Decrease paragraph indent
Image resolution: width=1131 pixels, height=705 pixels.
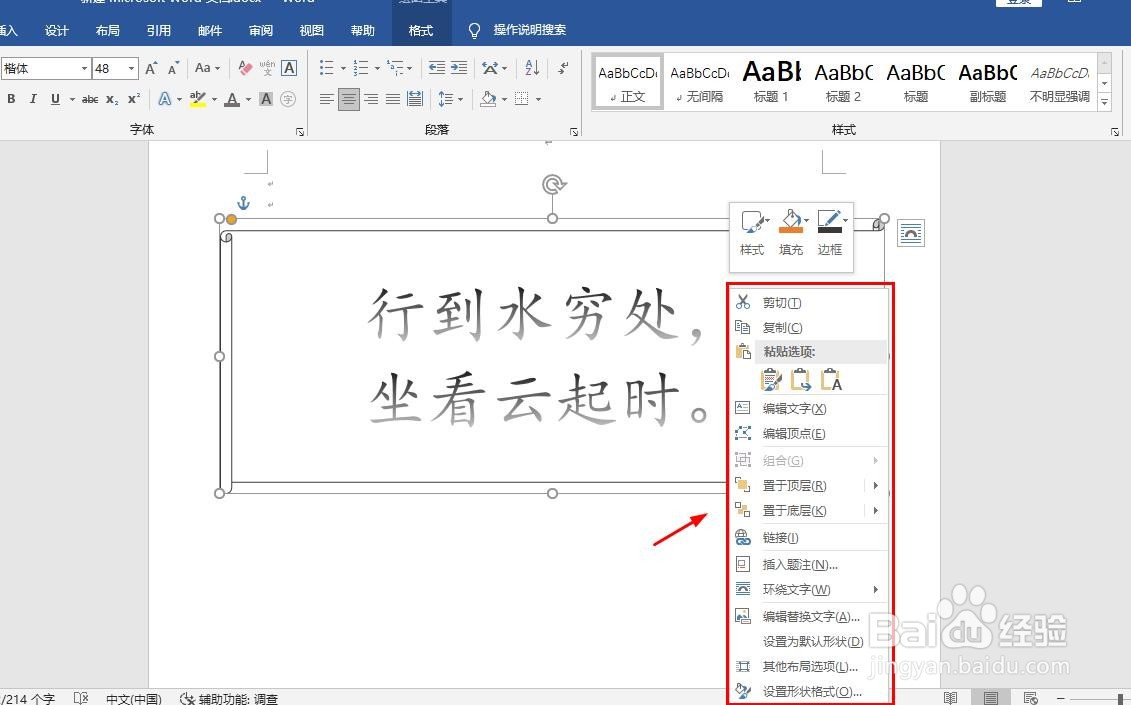(436, 68)
